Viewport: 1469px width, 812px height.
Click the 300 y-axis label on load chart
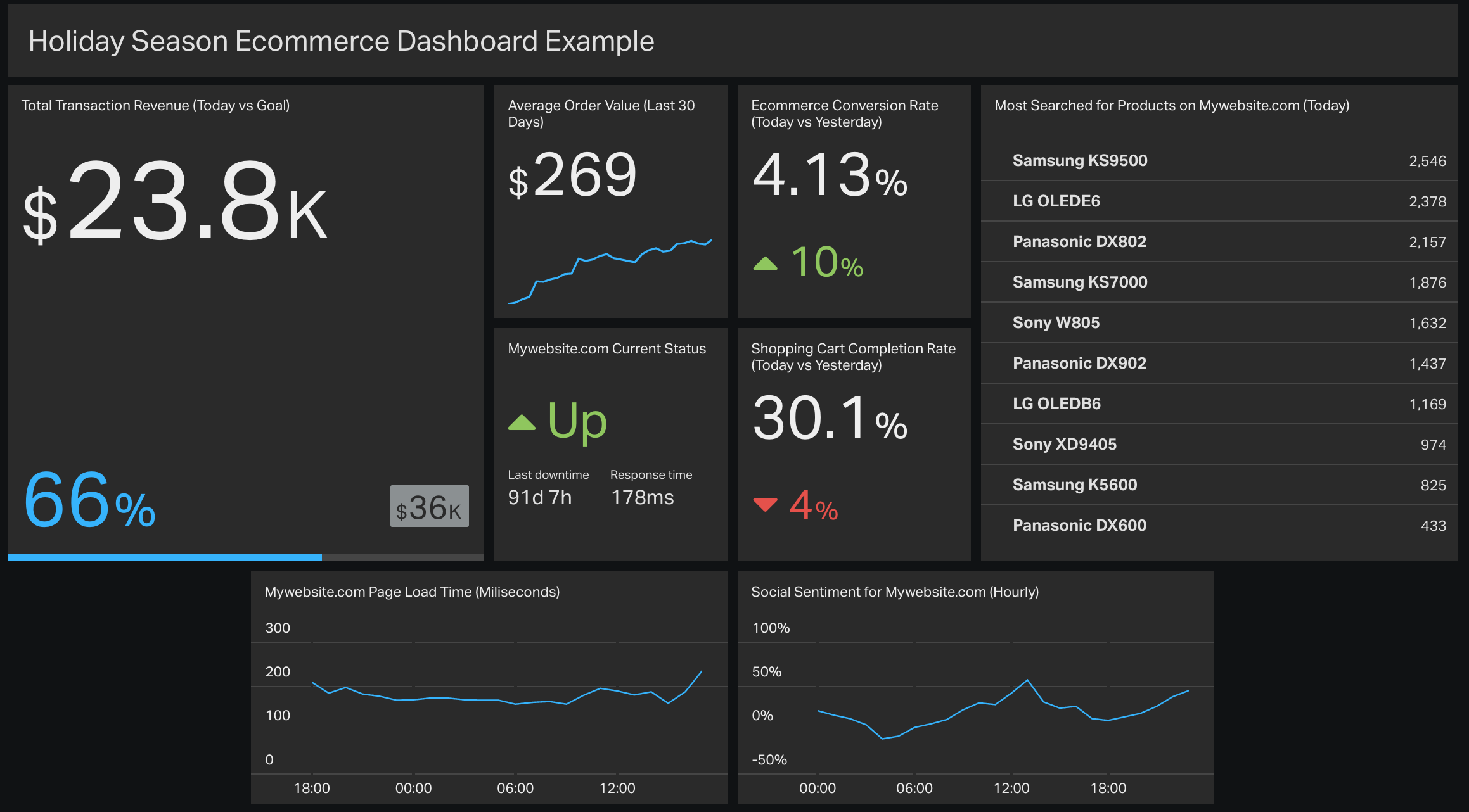(x=278, y=628)
